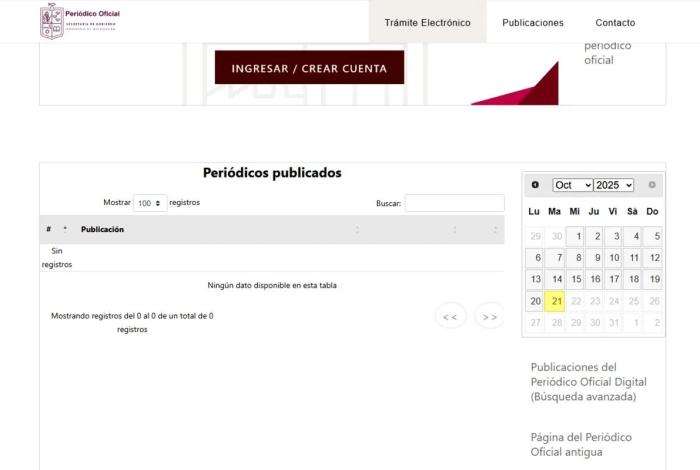
Task: Open the Publicaciones menu item
Action: pos(532,22)
